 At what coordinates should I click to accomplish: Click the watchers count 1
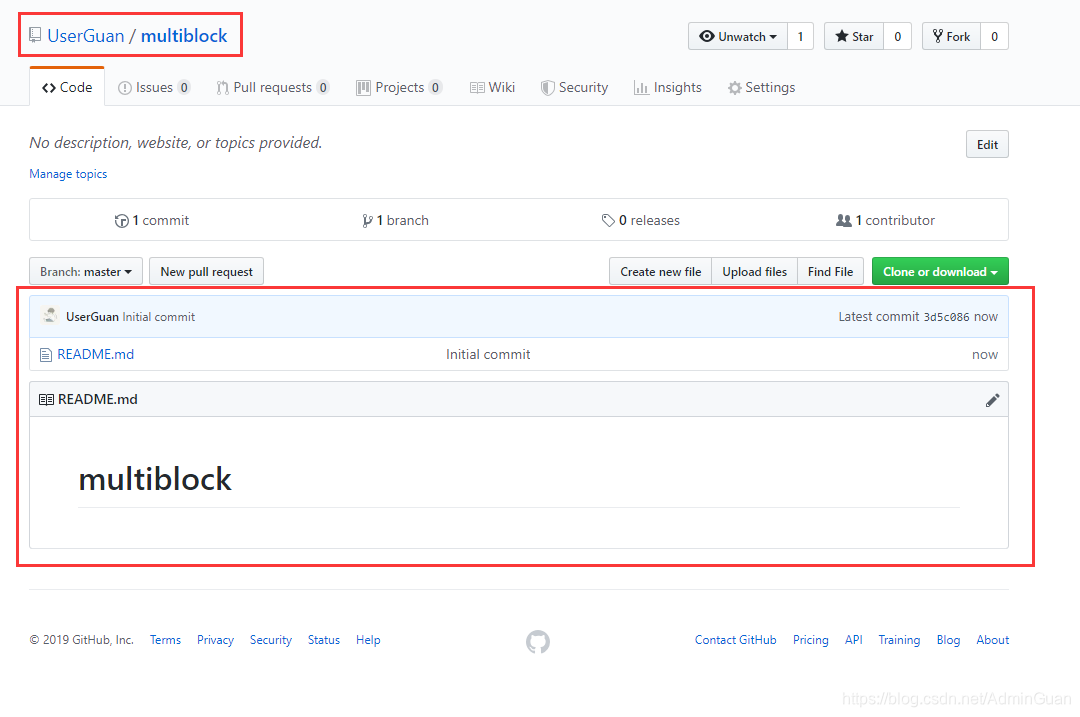pyautogui.click(x=800, y=37)
